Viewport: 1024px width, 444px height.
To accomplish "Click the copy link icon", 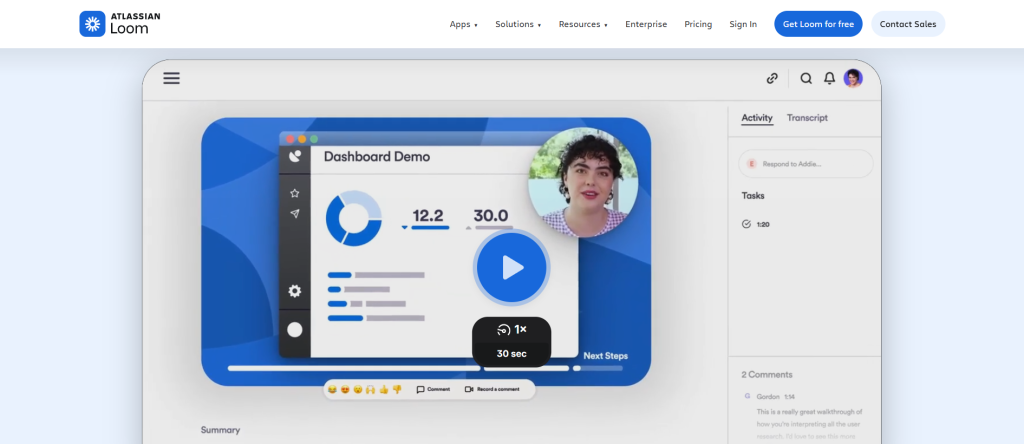I will [771, 78].
